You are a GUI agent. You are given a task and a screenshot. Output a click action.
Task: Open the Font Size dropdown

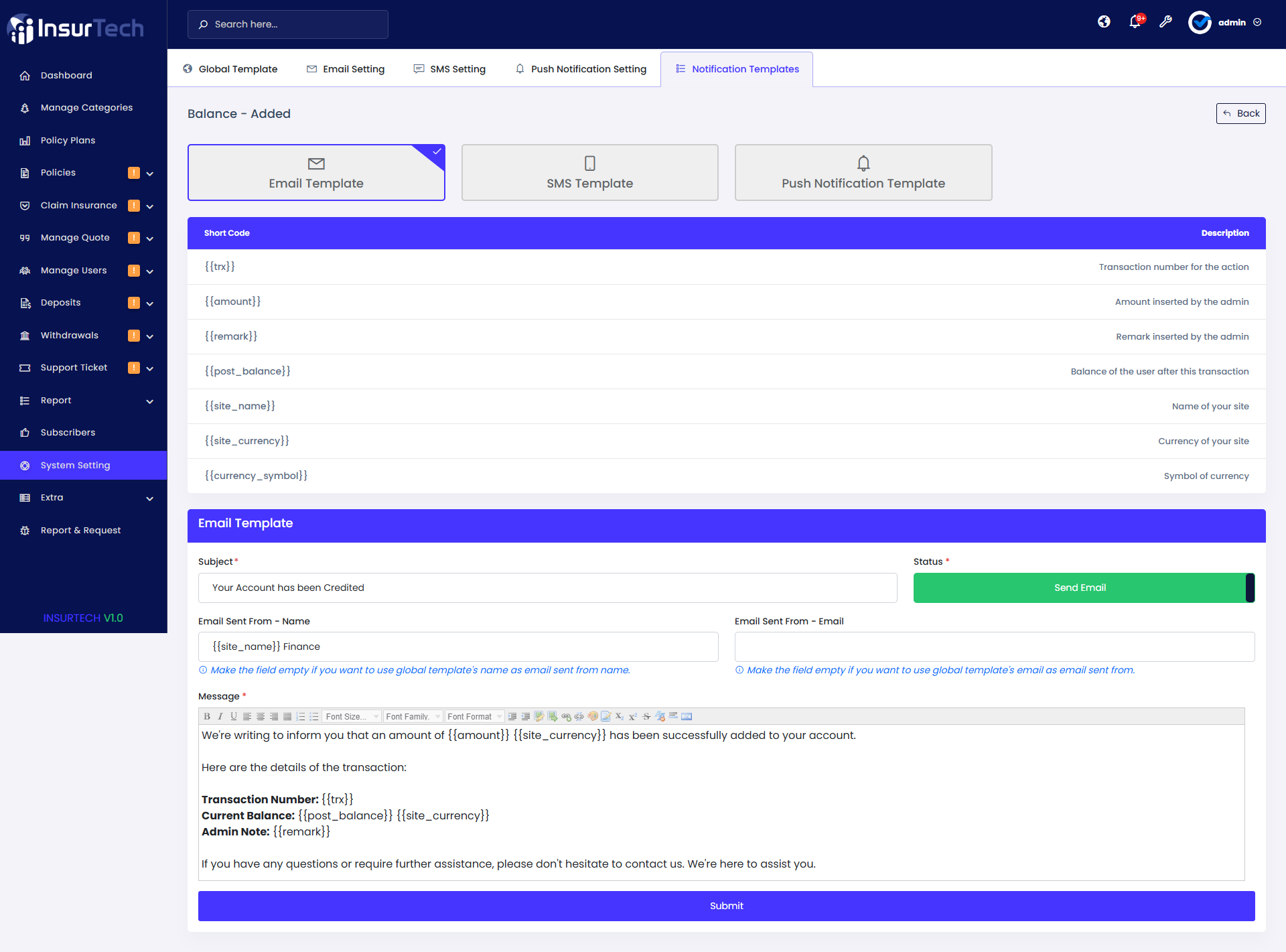[x=352, y=716]
